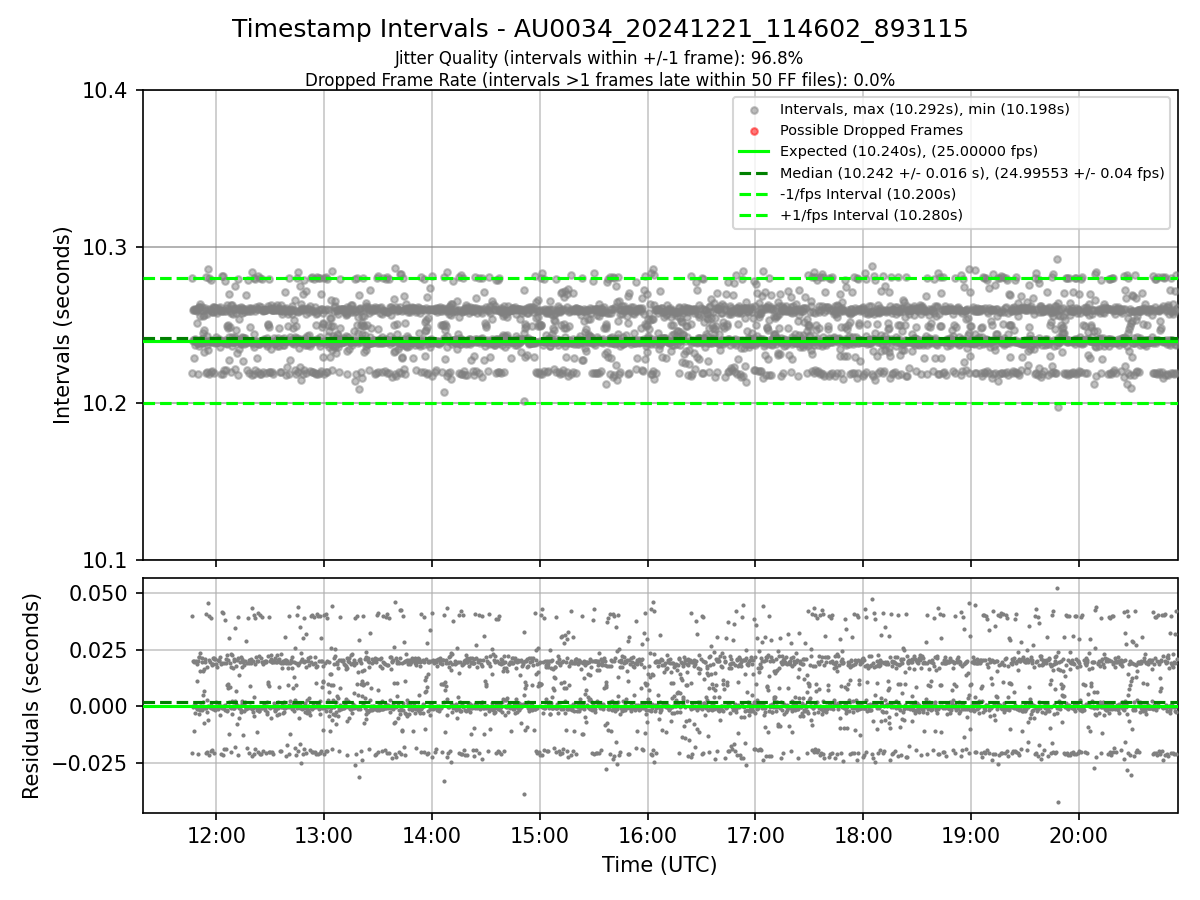
Task: Click the 15:00 time tick label
Action: 539,836
